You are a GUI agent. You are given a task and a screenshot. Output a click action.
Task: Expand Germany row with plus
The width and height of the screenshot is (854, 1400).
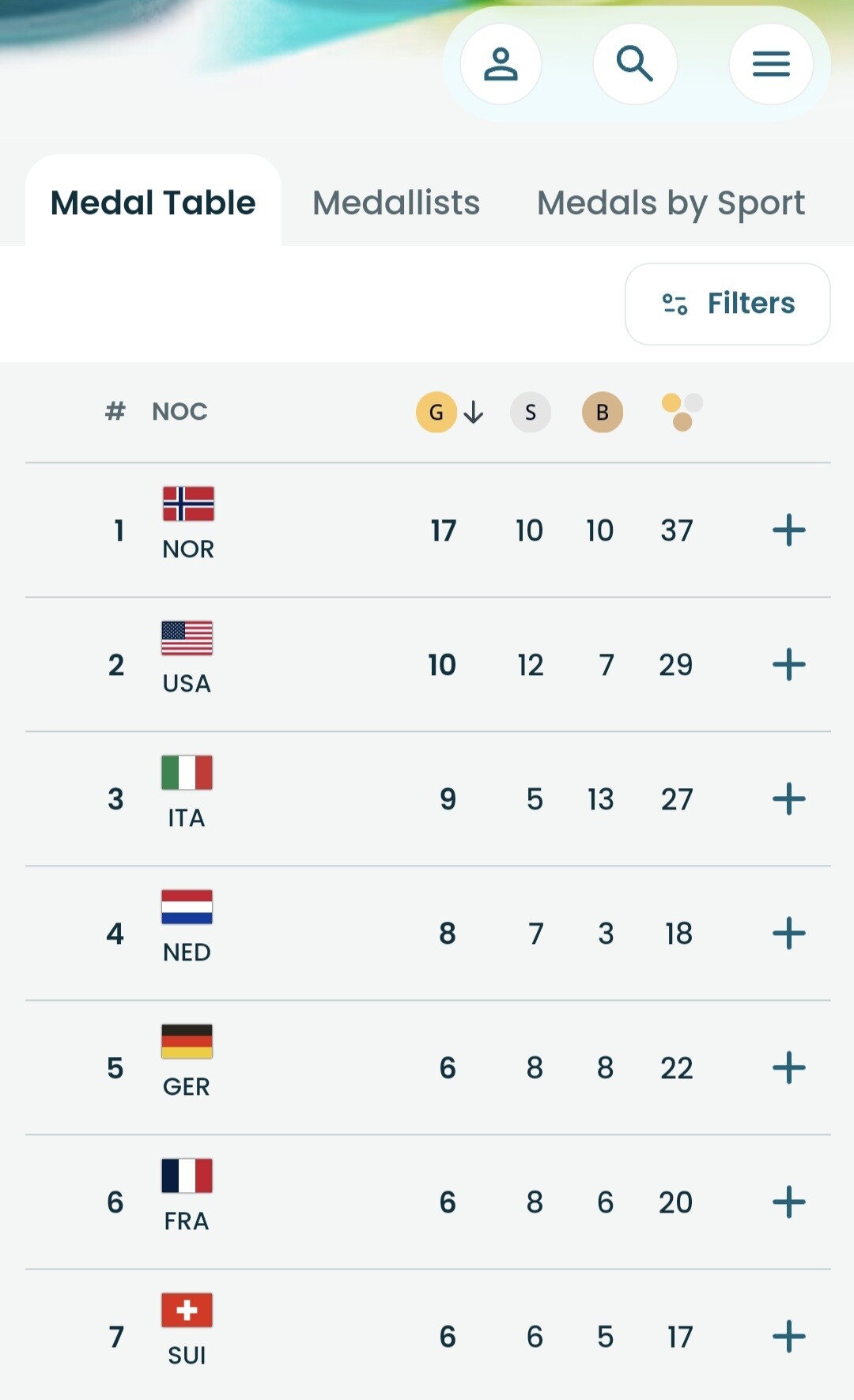coord(788,1068)
